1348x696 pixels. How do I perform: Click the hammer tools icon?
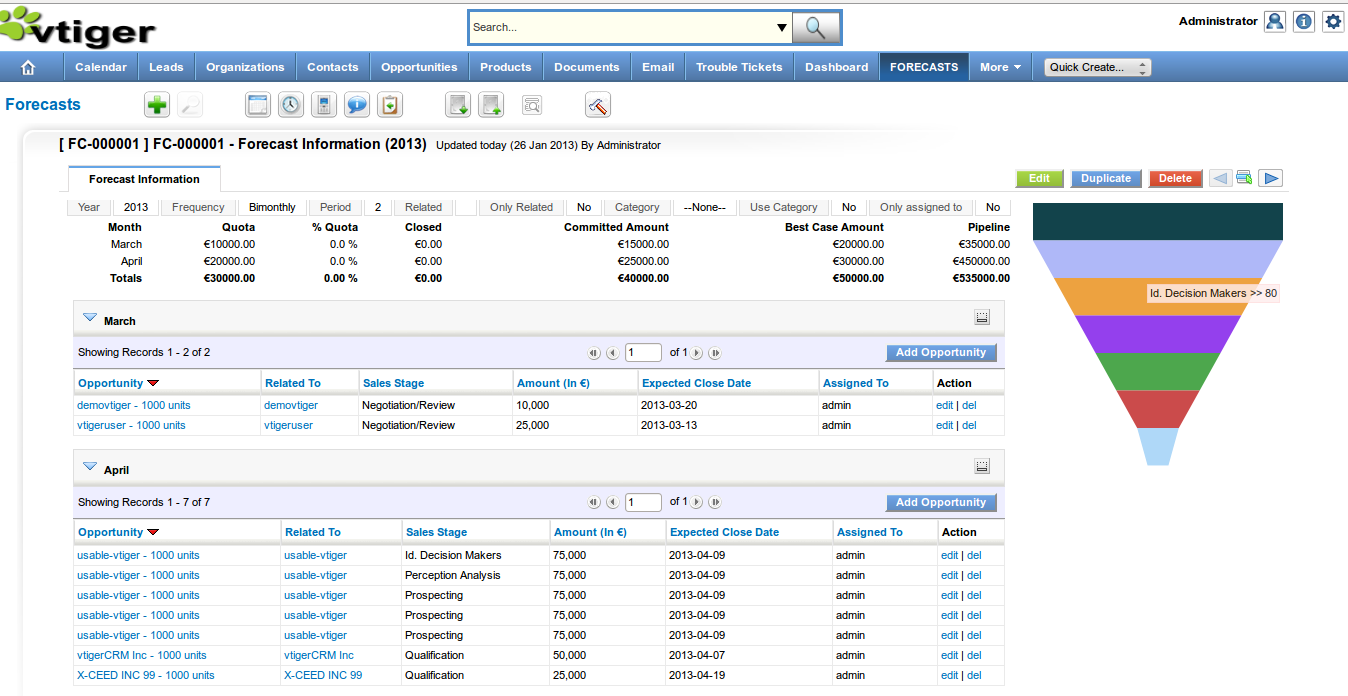click(598, 105)
